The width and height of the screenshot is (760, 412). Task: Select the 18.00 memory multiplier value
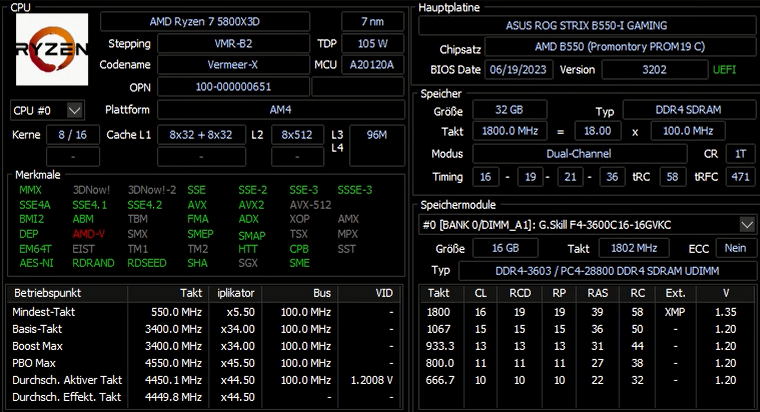pos(598,131)
